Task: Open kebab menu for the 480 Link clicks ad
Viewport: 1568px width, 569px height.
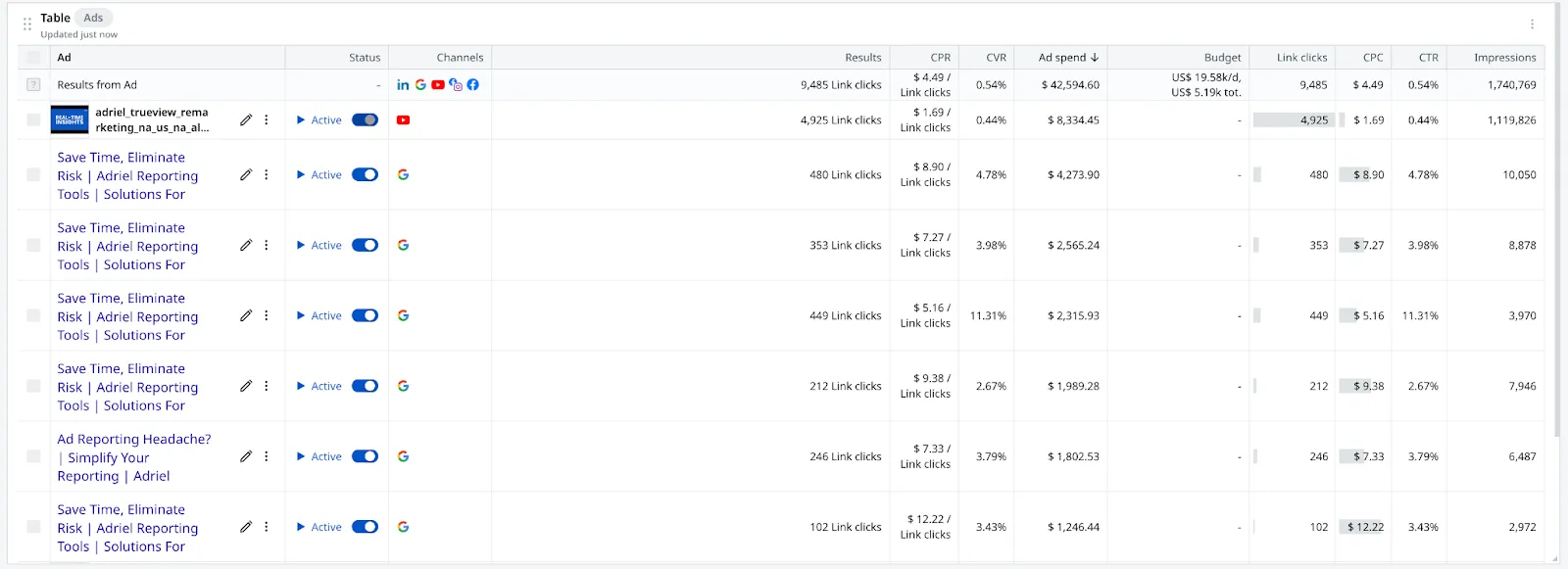Action: [x=266, y=175]
